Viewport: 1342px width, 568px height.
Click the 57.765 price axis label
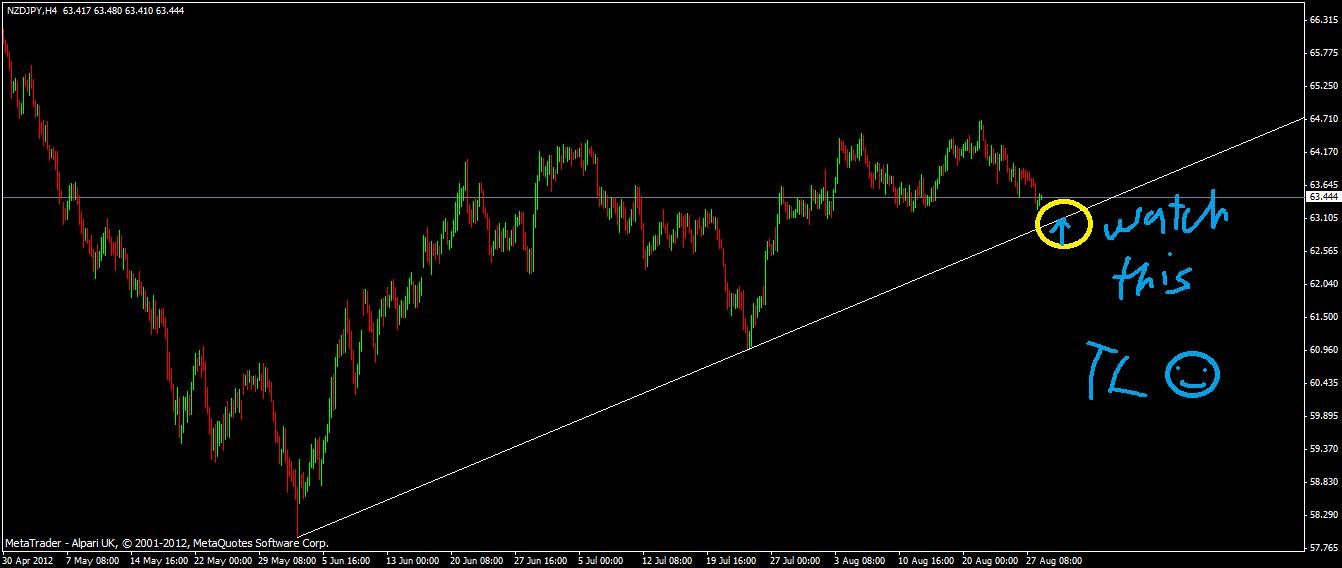(1324, 547)
